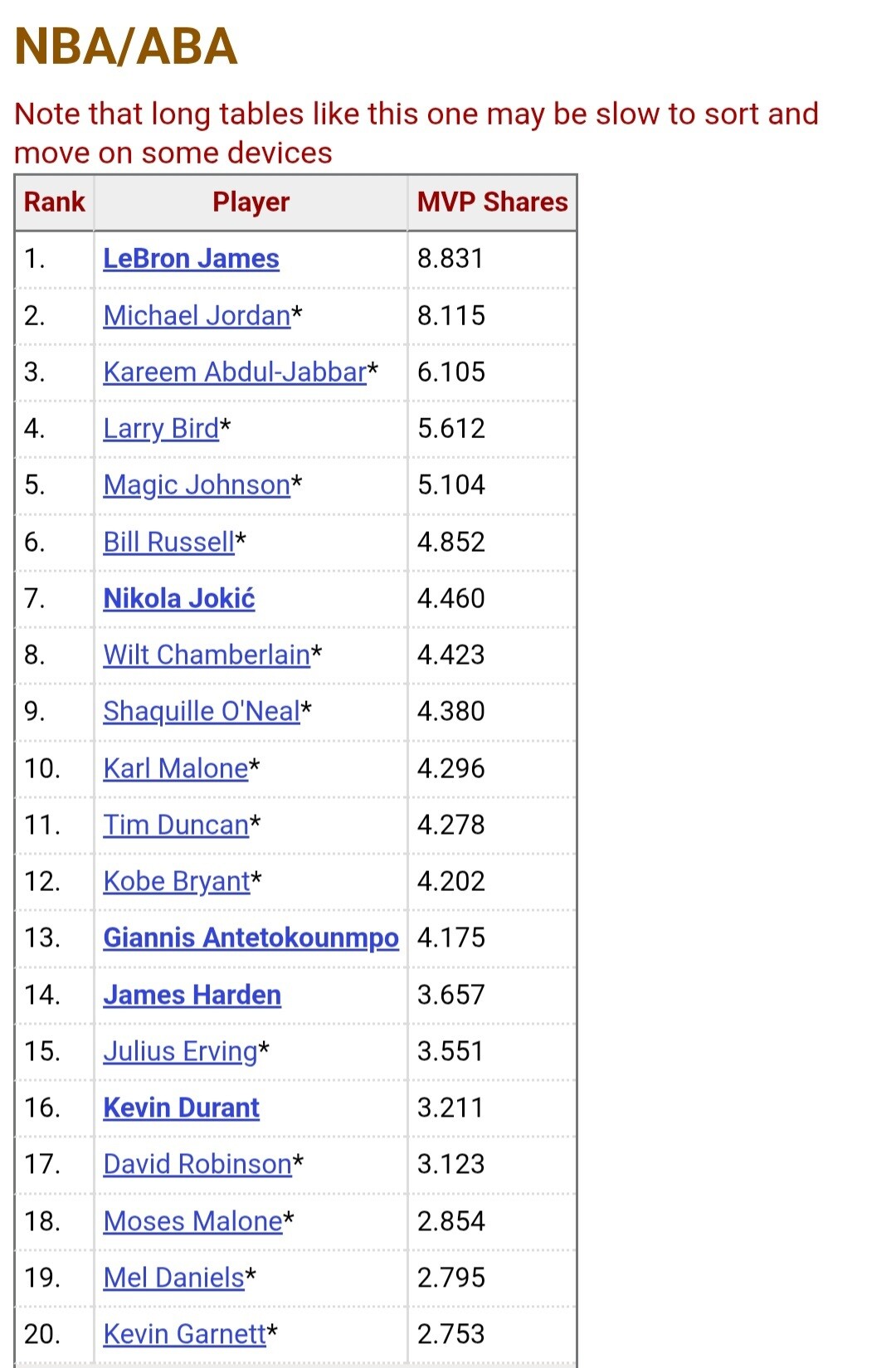
Task: Select Magic Johnson link
Action: coord(197,484)
